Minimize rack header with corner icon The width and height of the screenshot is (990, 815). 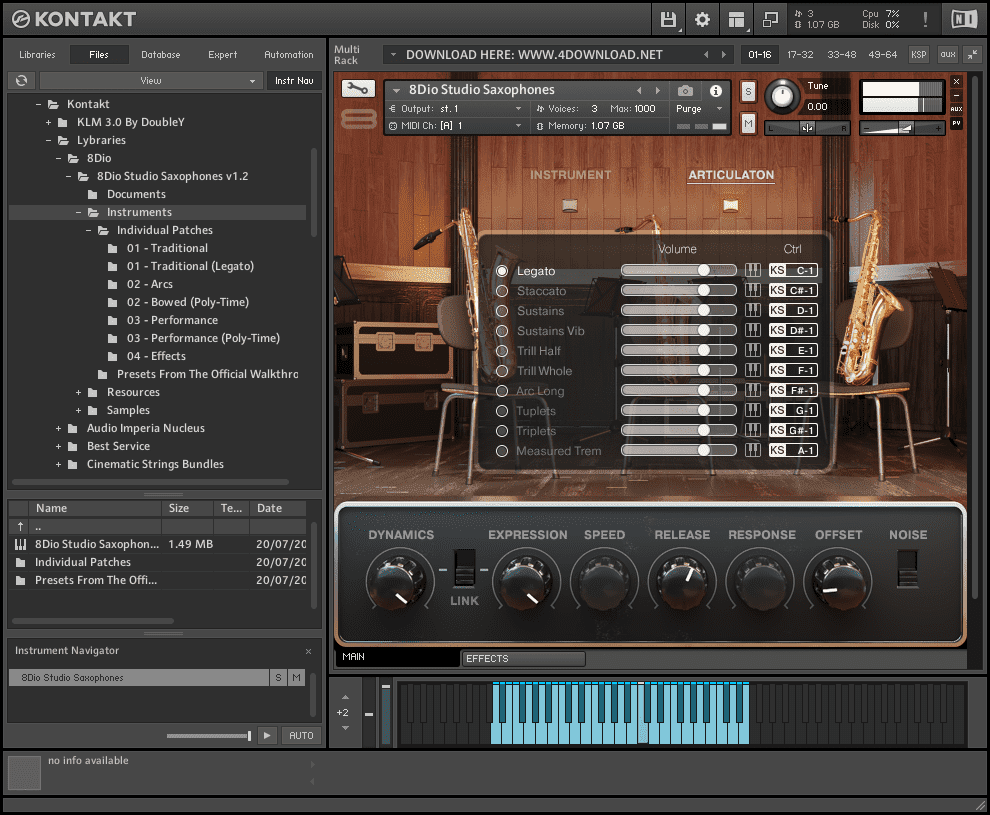coord(972,55)
